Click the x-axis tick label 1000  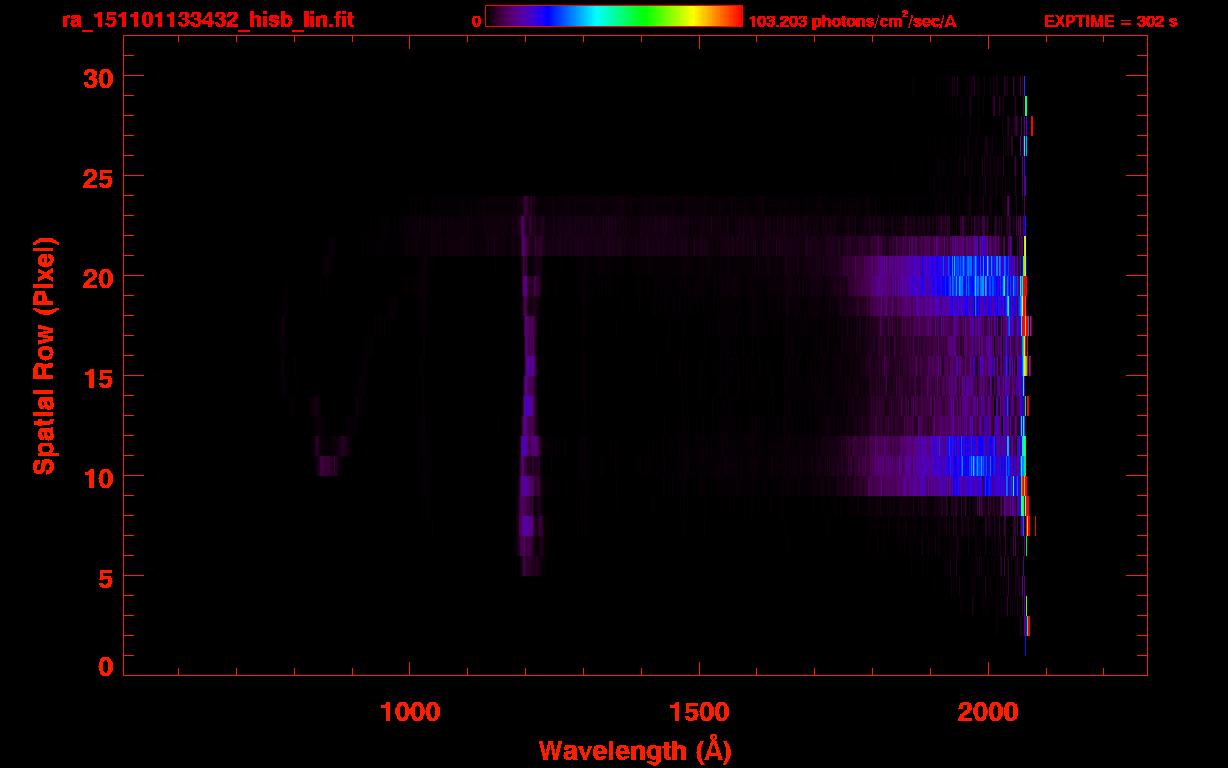click(x=409, y=710)
